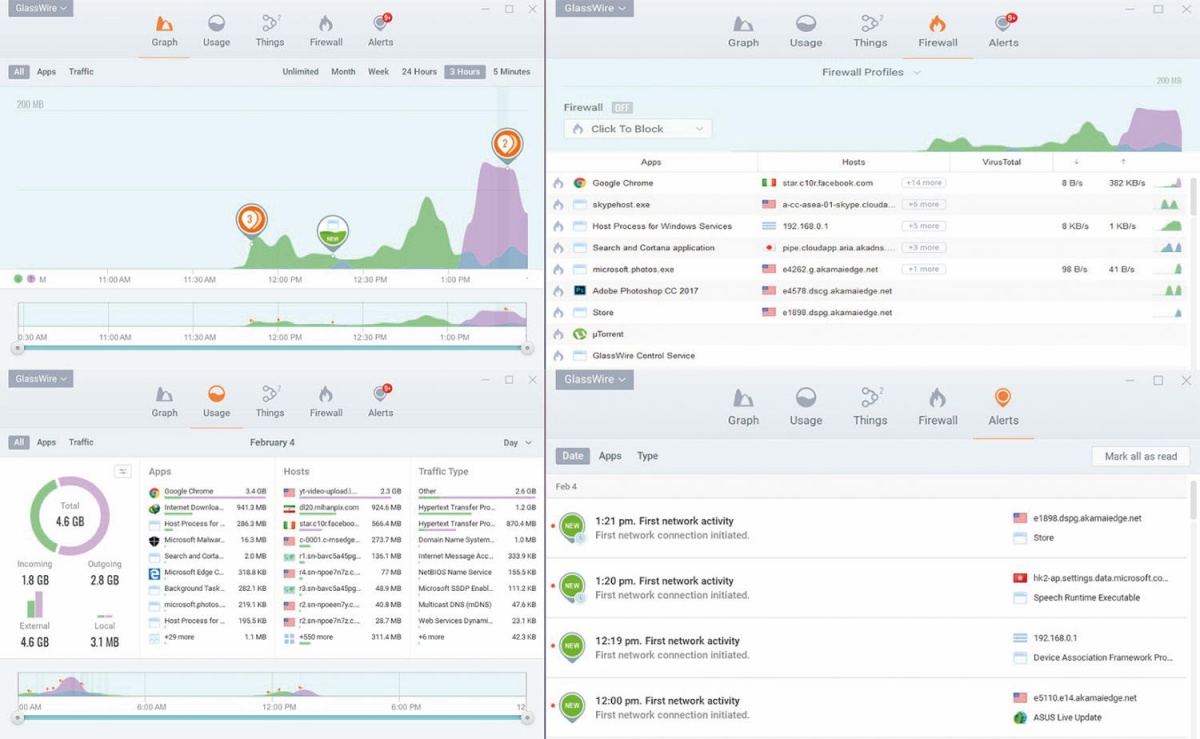Image resolution: width=1200 pixels, height=739 pixels.
Task: Click the Mark all as read button
Action: 1141,456
